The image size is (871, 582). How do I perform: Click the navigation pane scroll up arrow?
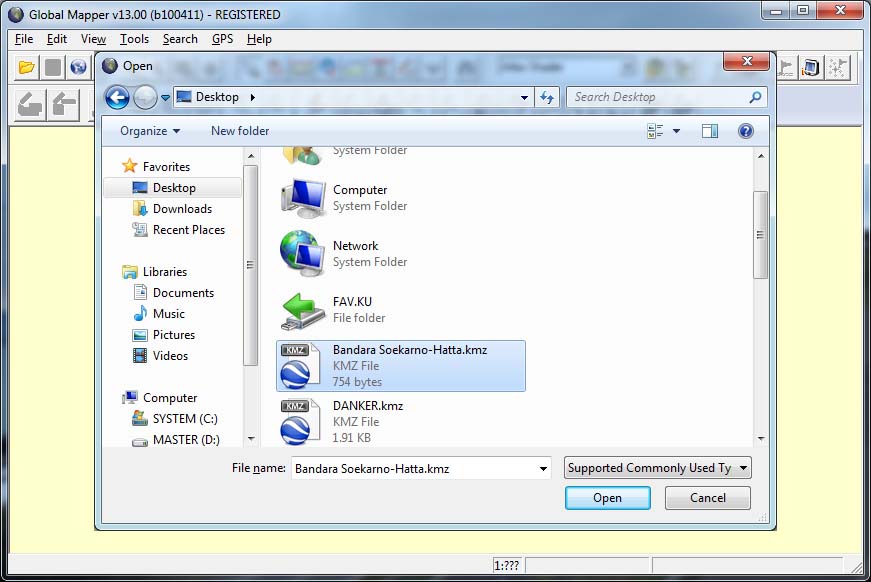point(251,157)
